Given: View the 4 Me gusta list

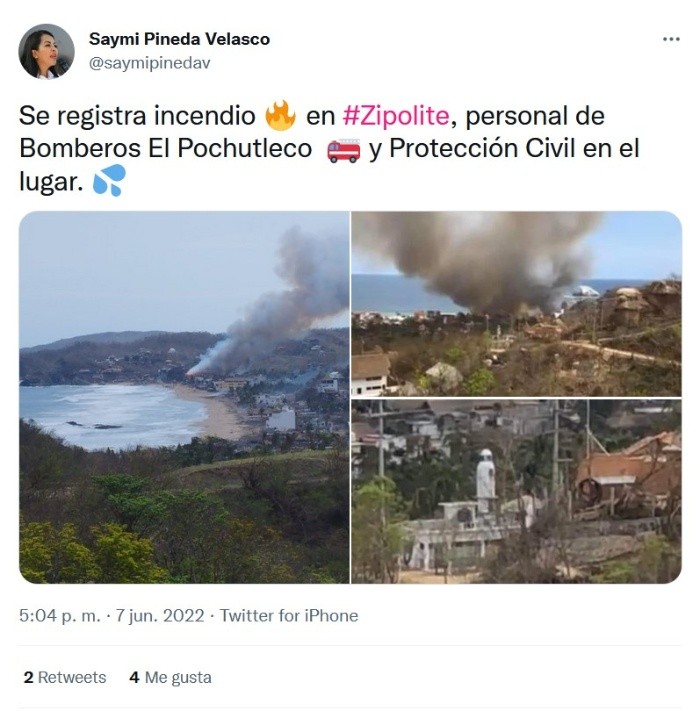Looking at the screenshot, I should pyautogui.click(x=170, y=677).
